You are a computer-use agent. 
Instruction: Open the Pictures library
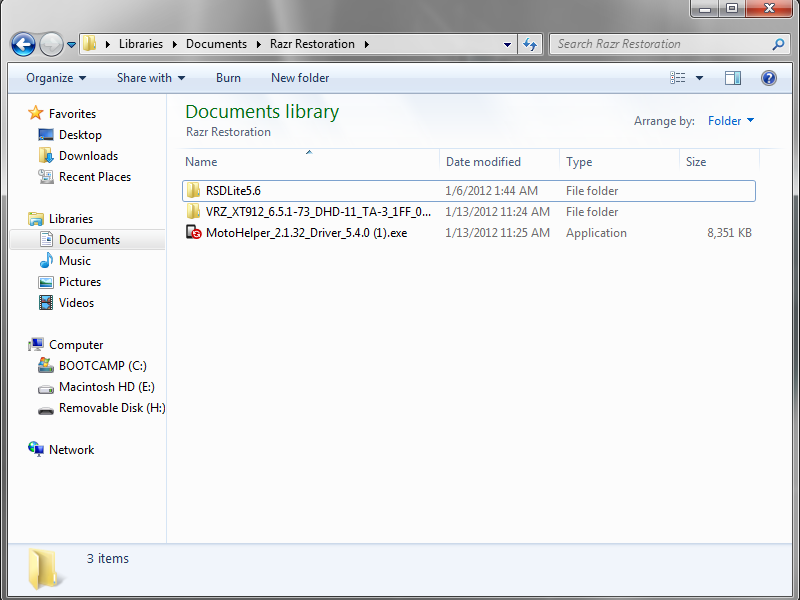80,282
